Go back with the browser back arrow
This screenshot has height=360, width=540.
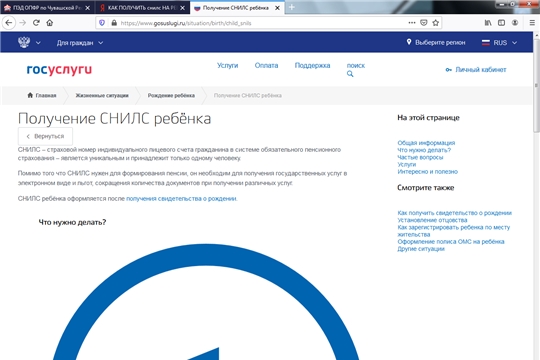[x=9, y=23]
